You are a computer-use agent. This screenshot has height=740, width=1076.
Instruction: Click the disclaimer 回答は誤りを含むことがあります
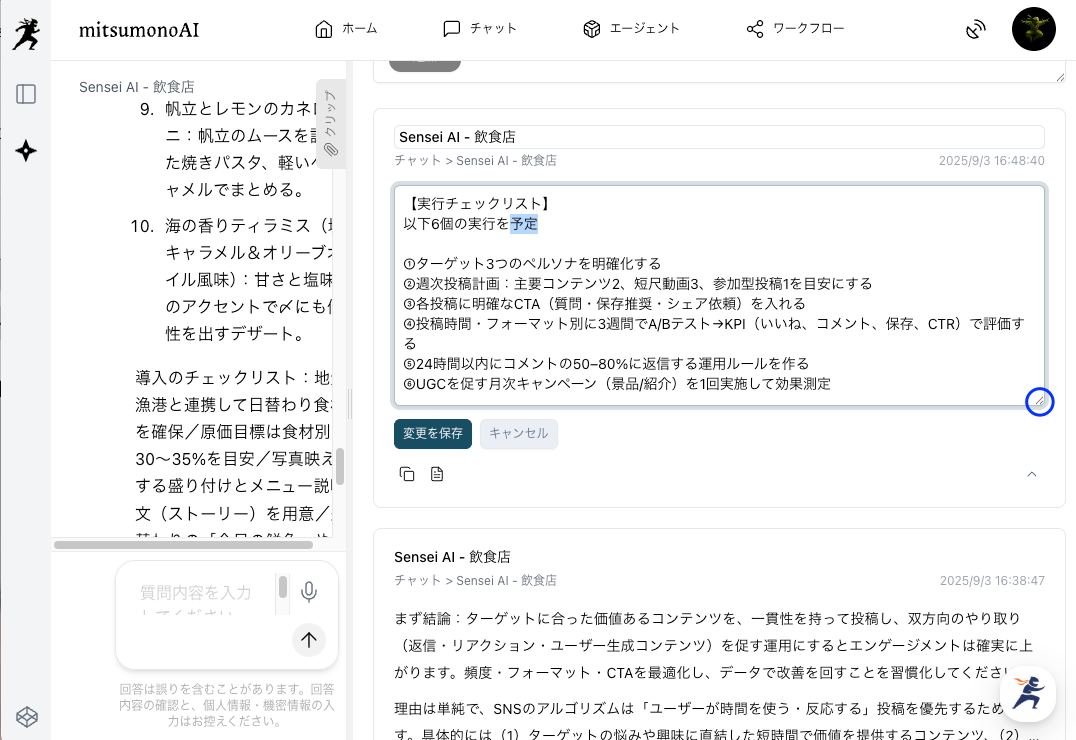(227, 705)
